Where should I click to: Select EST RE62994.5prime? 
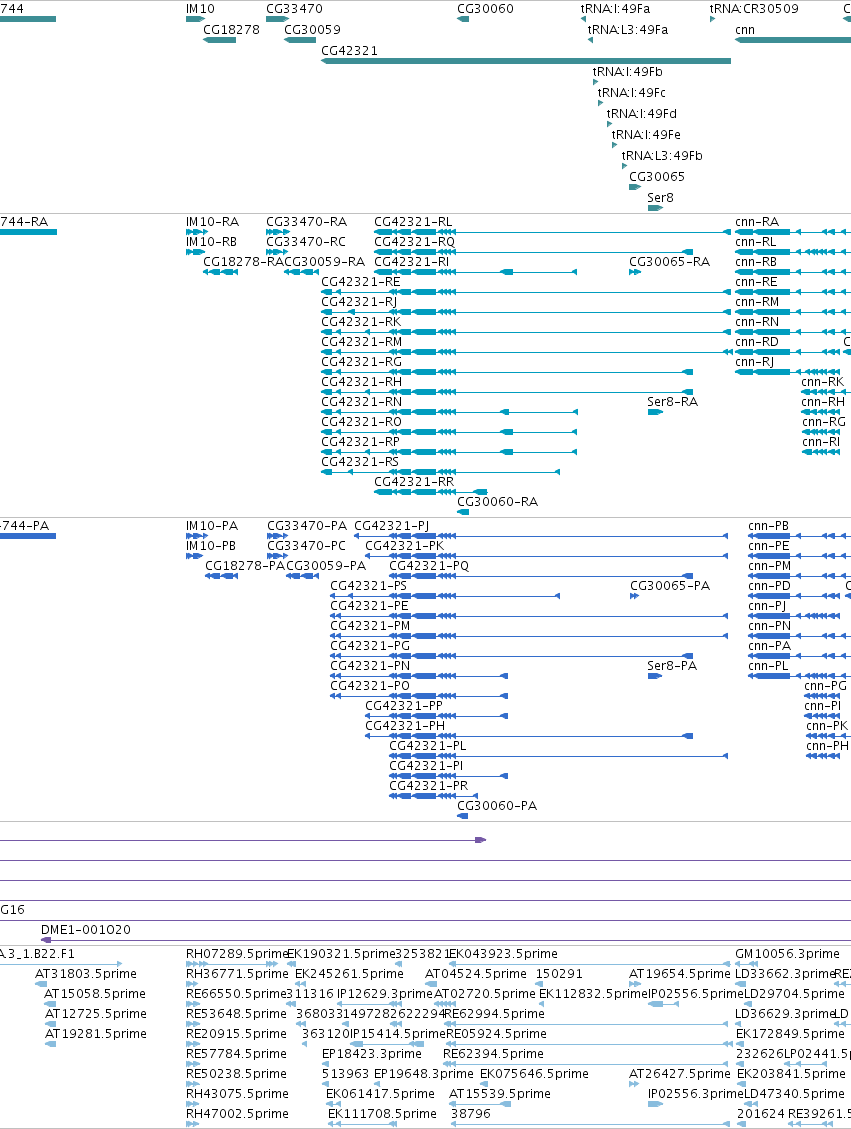click(495, 1013)
